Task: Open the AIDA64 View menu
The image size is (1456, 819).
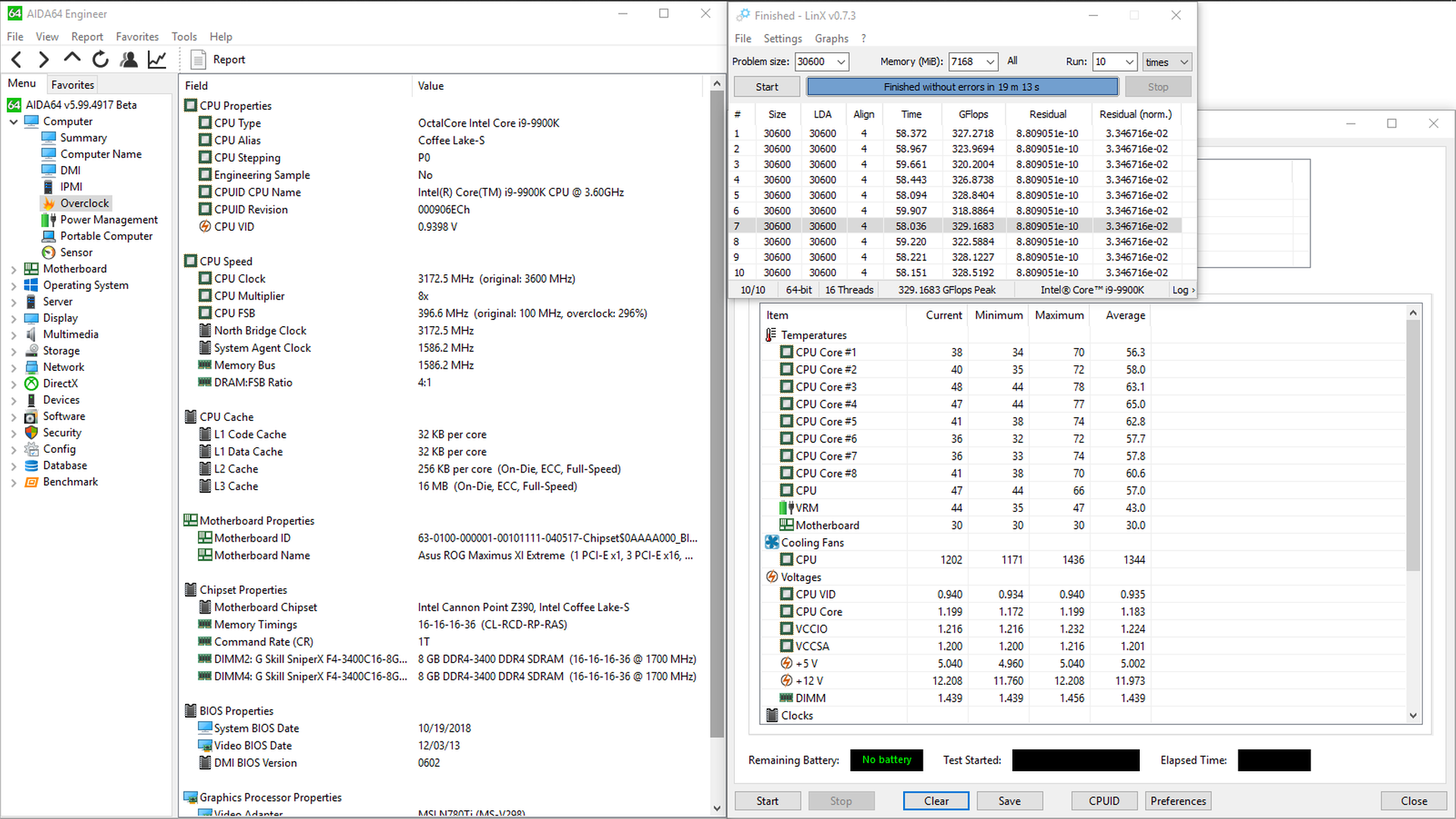Action: (47, 36)
